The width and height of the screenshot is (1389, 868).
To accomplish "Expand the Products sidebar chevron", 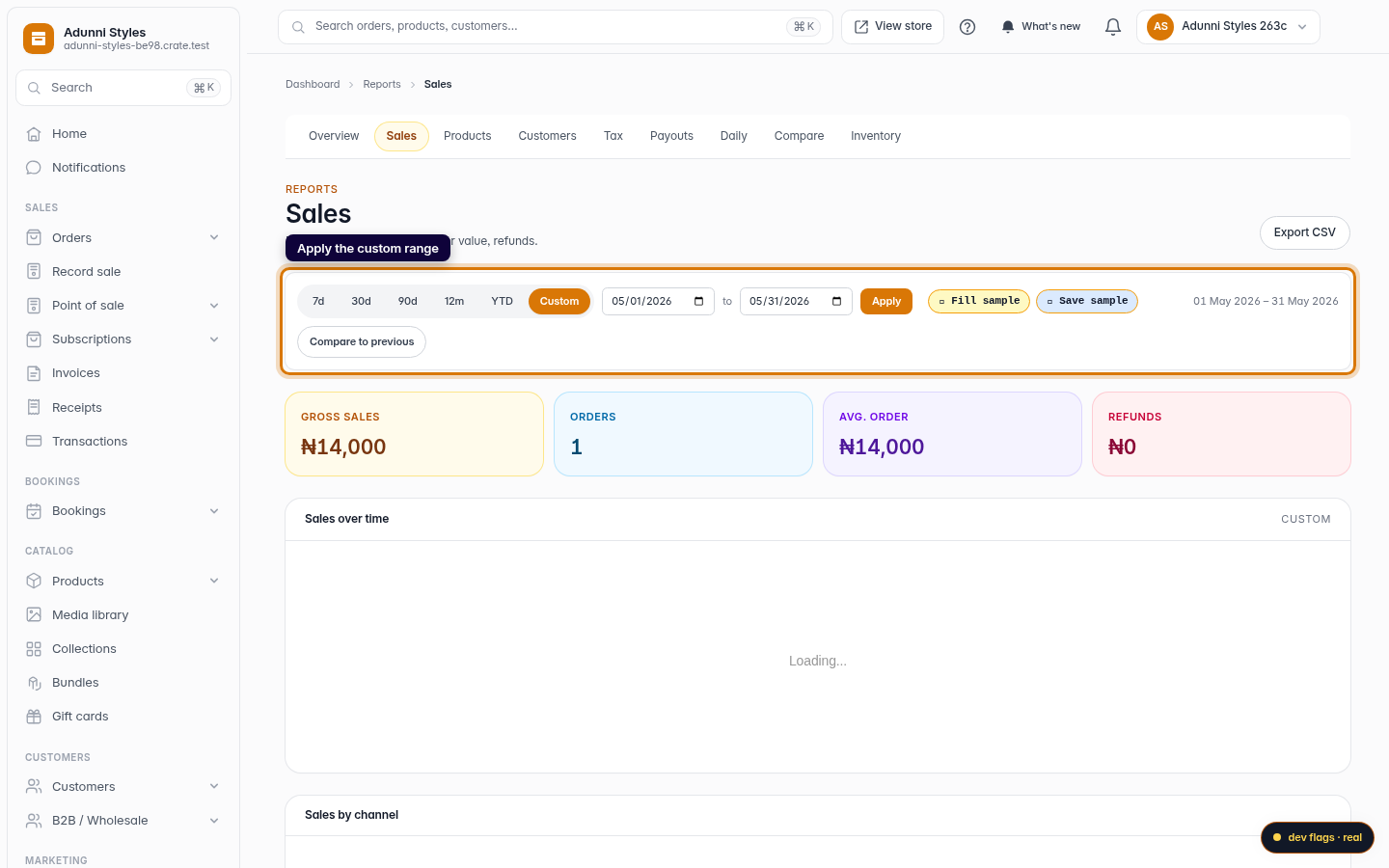I will pyautogui.click(x=214, y=581).
